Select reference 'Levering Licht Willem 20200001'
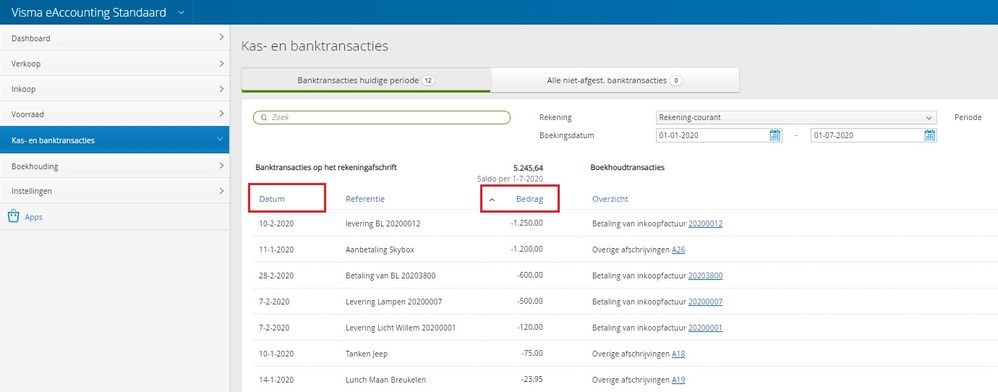This screenshot has width=998, height=392. click(x=400, y=328)
